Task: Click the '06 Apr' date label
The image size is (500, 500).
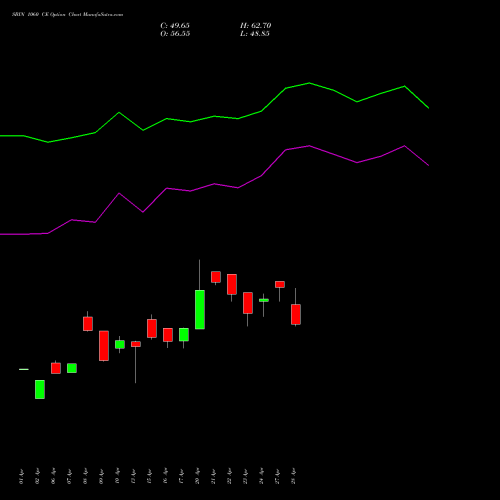Action: point(53,476)
